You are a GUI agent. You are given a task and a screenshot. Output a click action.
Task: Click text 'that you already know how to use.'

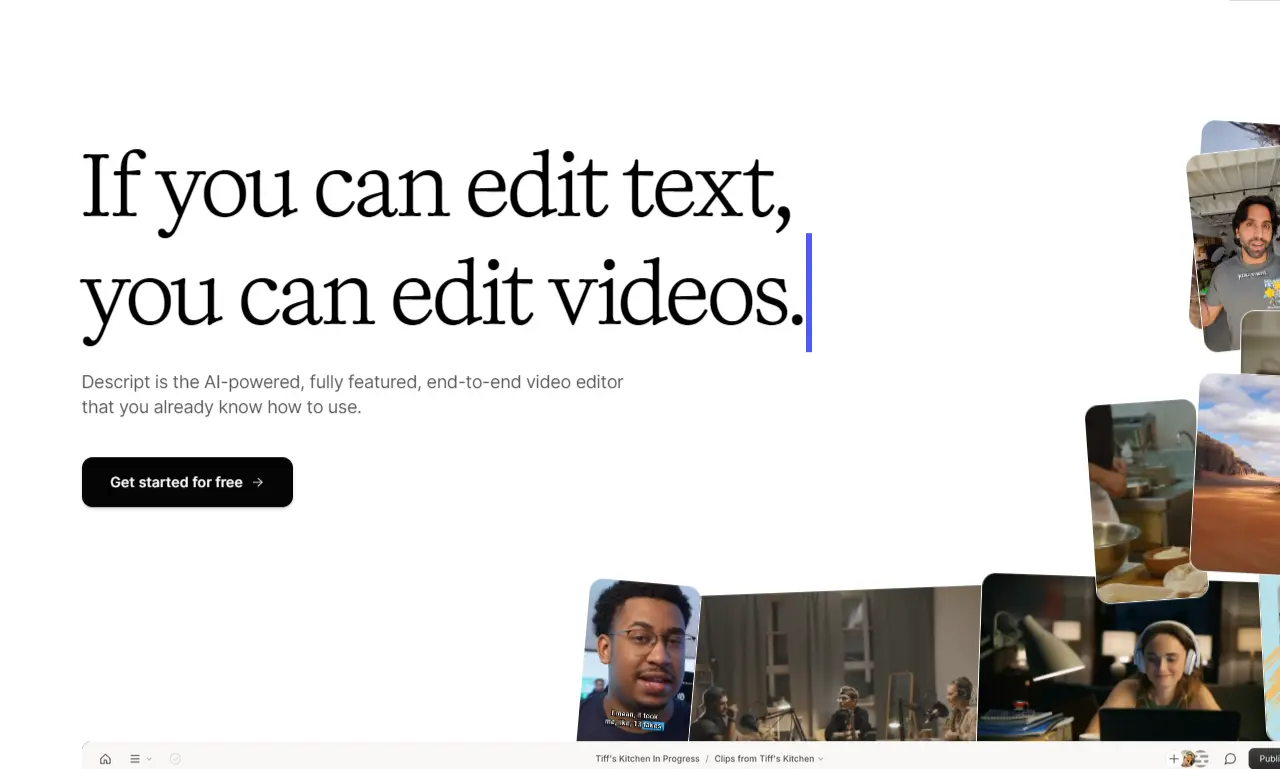point(221,407)
